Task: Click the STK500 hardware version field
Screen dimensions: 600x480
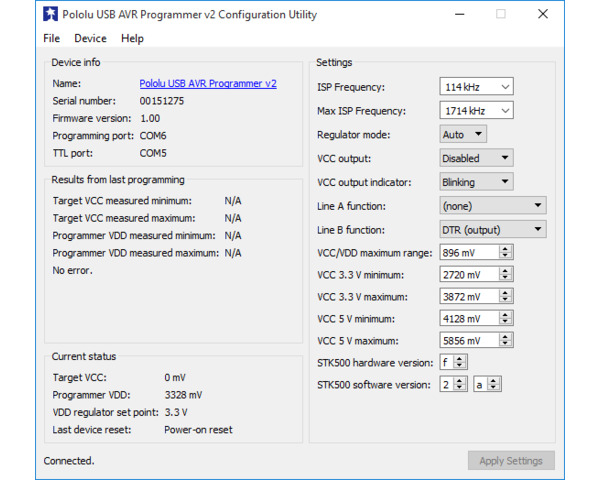Action: (447, 362)
